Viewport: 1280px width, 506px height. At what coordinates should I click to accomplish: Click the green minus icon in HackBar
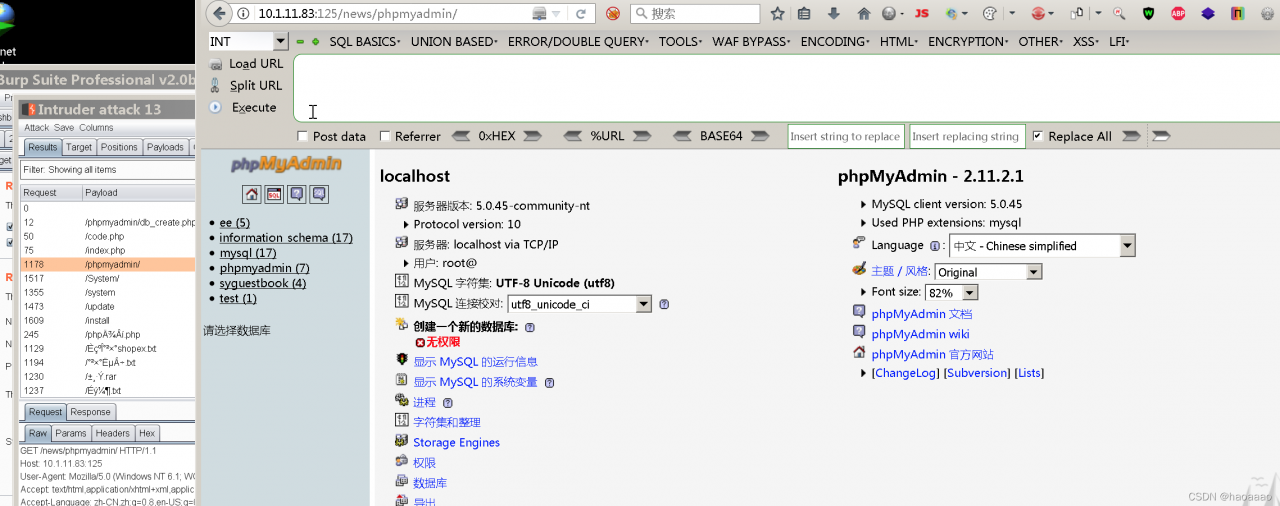pyautogui.click(x=300, y=42)
